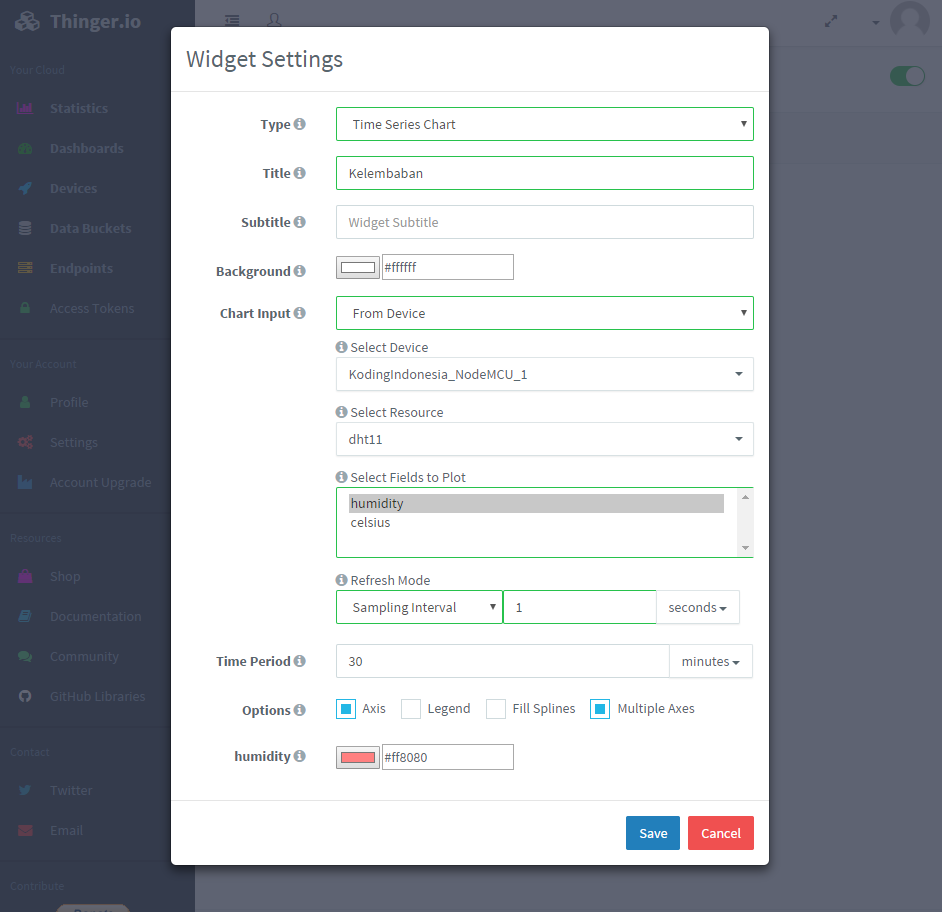Image resolution: width=942 pixels, height=912 pixels.
Task: Click the Type info icon
Action: coord(299,124)
